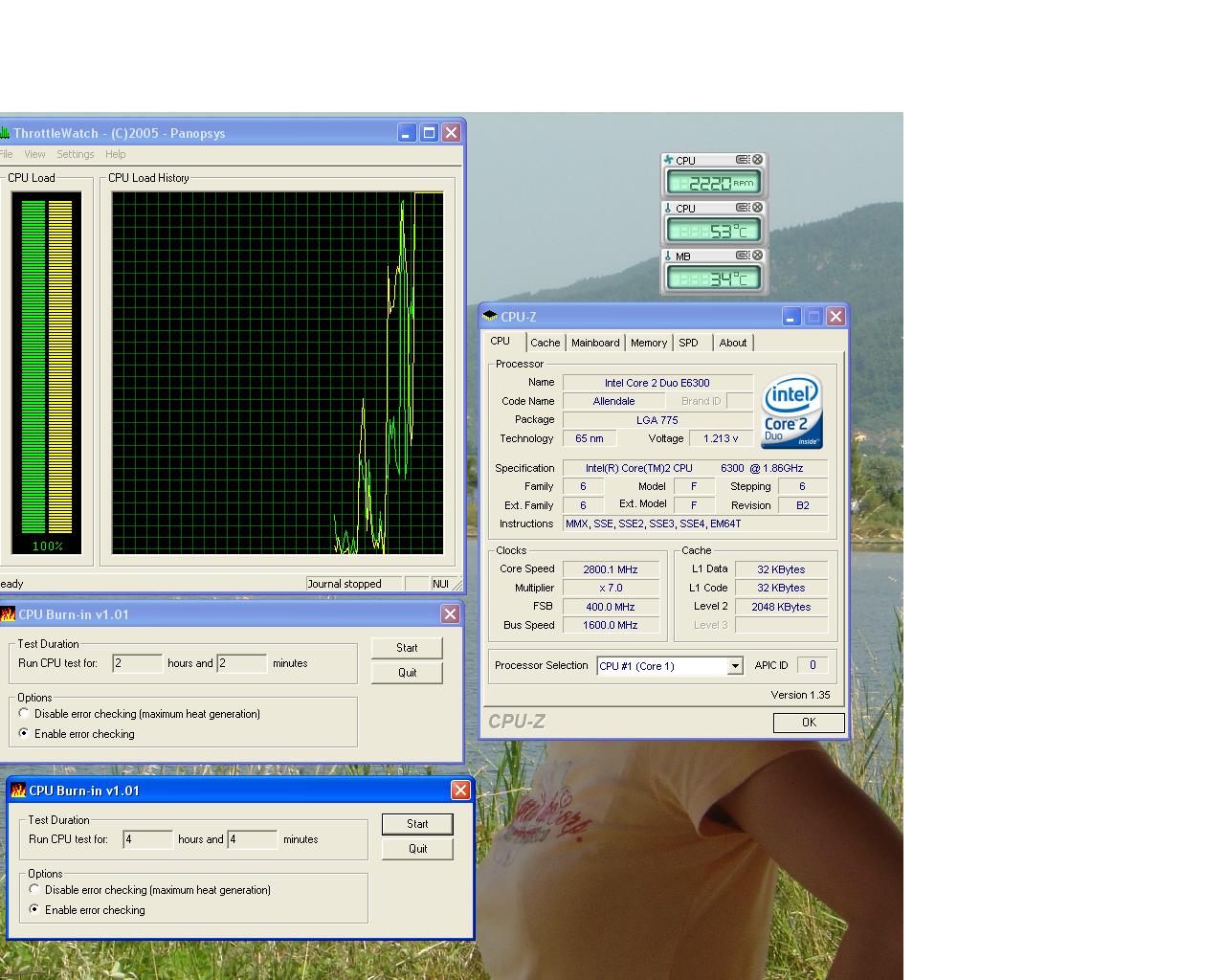Click the yellow CPU load bar in ThrottleWatch
This screenshot has height=980, width=1225.
[x=60, y=367]
